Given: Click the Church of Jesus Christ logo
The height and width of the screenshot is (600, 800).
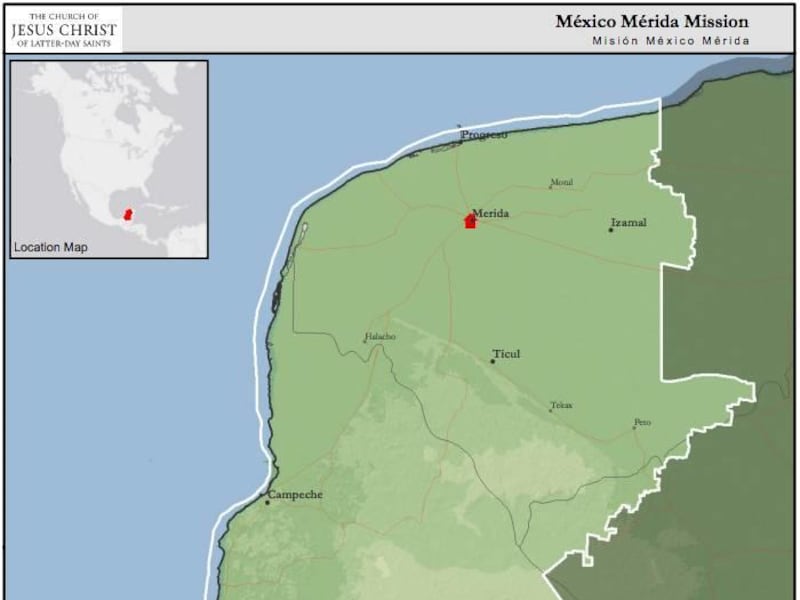Looking at the screenshot, I should [64, 31].
